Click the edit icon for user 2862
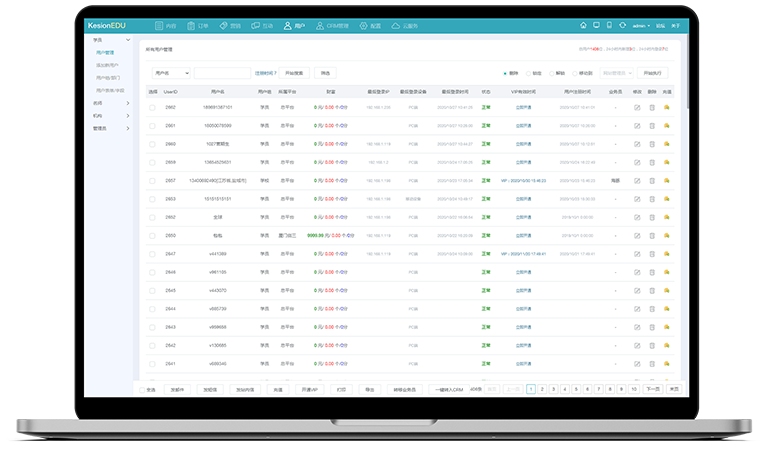The image size is (774, 455). coord(636,107)
